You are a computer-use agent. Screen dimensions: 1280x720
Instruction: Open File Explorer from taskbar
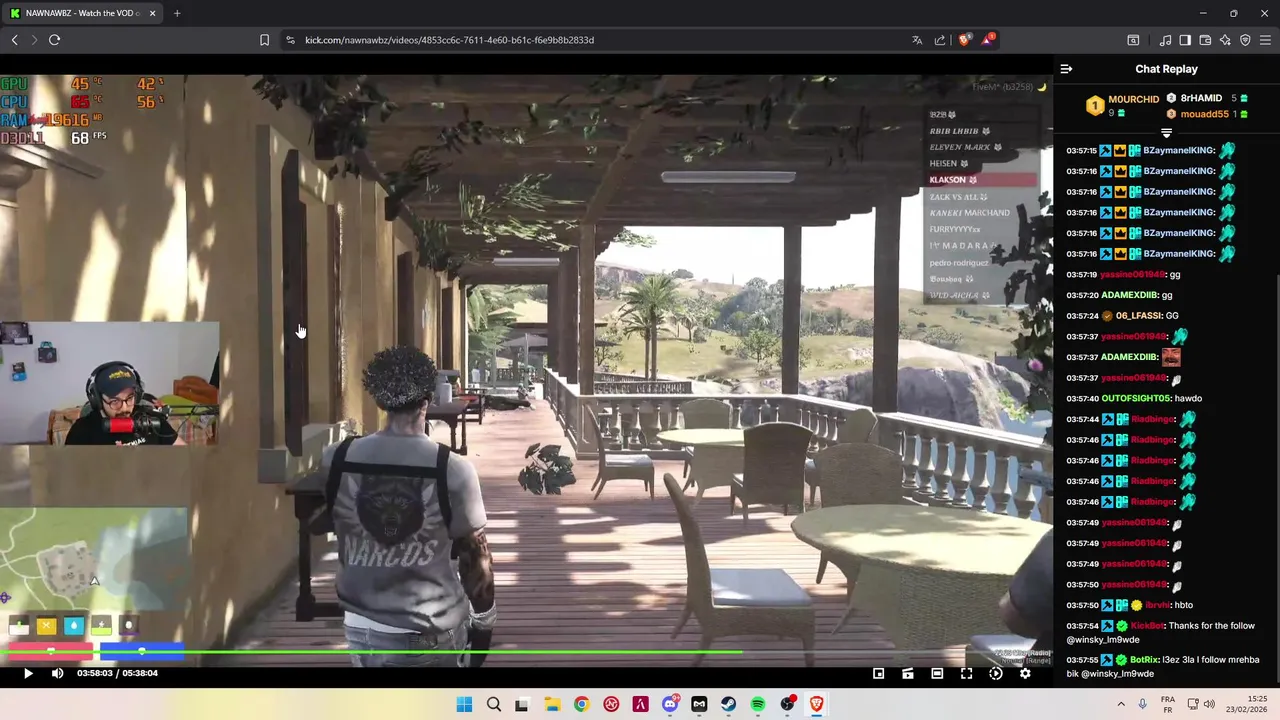point(552,704)
